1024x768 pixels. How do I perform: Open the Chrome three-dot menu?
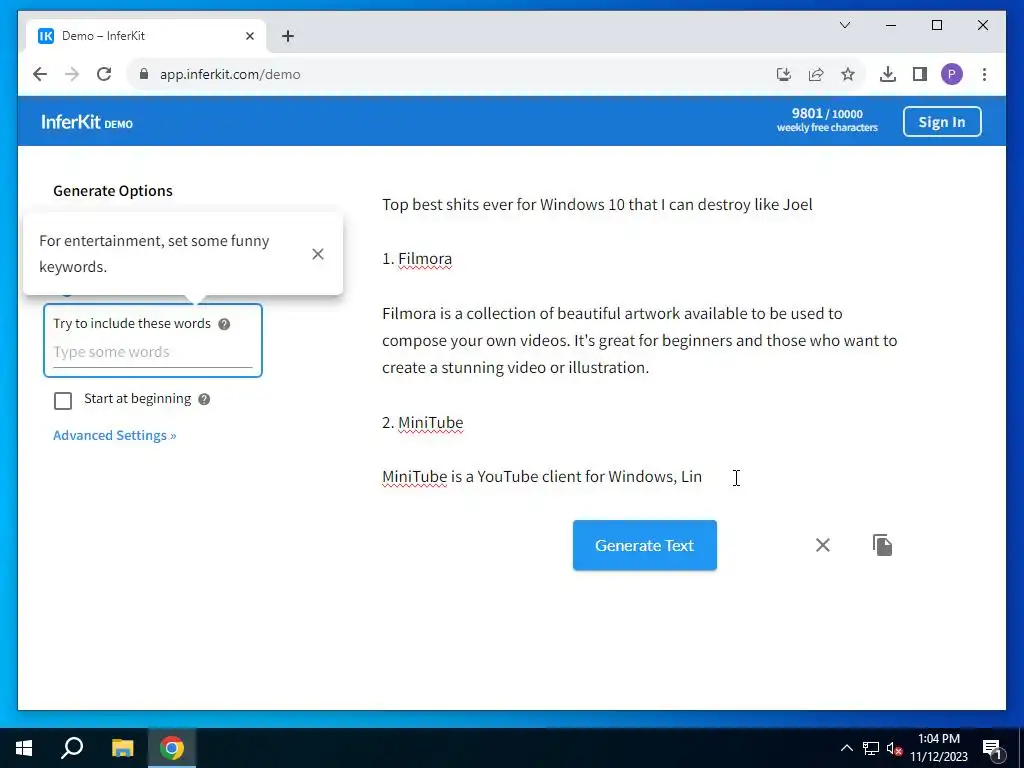(984, 74)
